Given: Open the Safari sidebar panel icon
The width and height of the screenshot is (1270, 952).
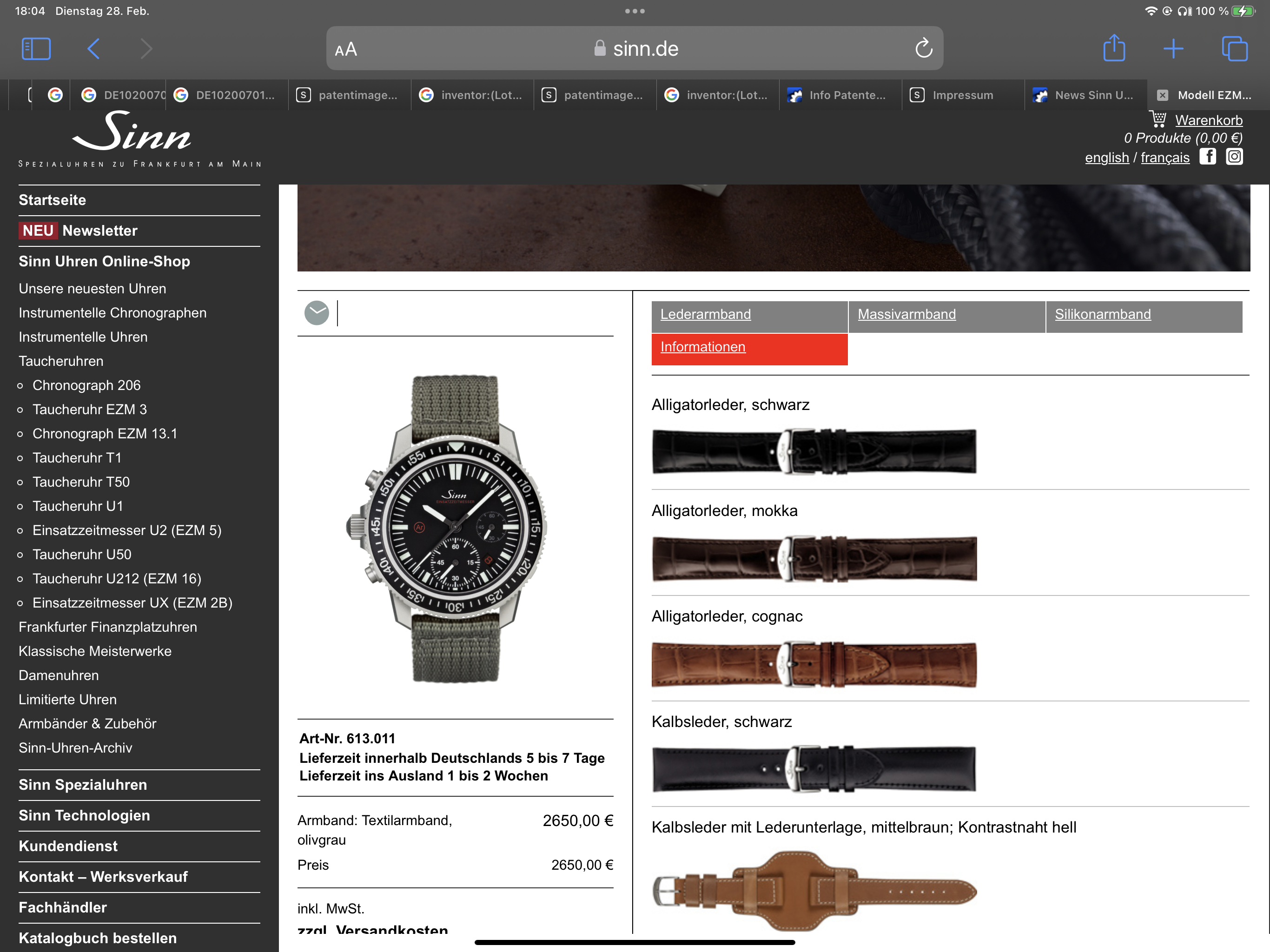Looking at the screenshot, I should pos(36,49).
